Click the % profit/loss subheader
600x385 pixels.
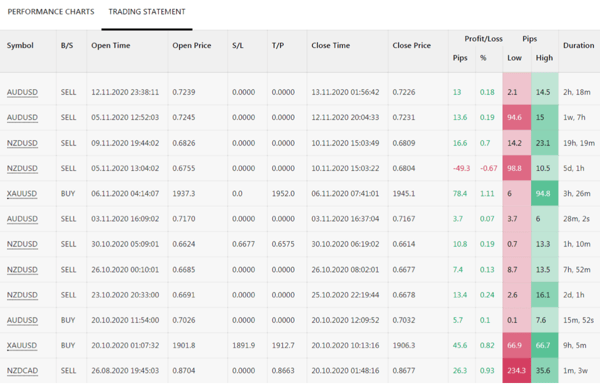click(483, 58)
